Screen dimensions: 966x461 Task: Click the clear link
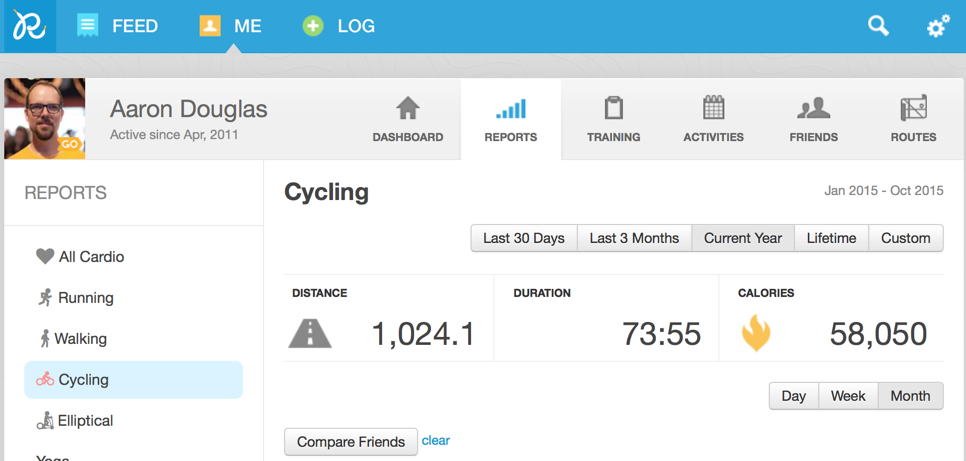pyautogui.click(x=436, y=440)
